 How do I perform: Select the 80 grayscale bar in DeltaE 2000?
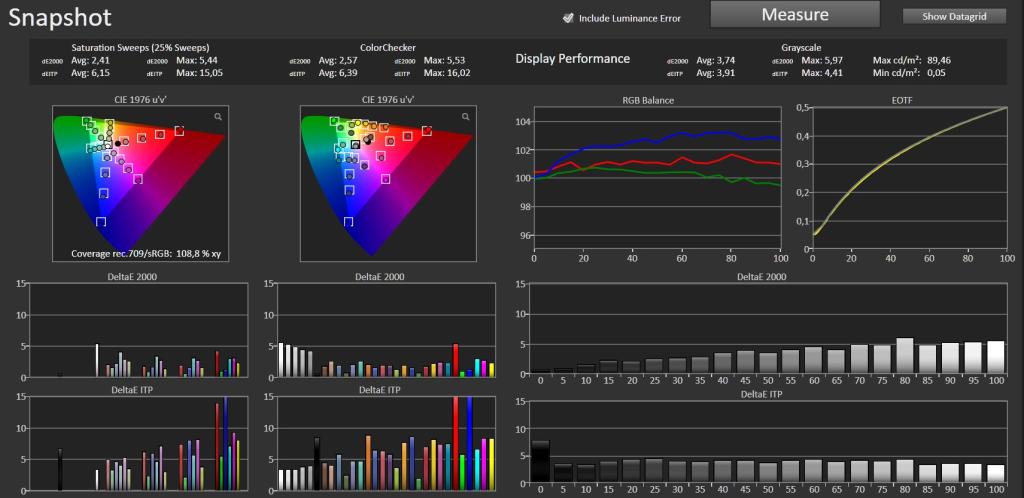tap(904, 355)
